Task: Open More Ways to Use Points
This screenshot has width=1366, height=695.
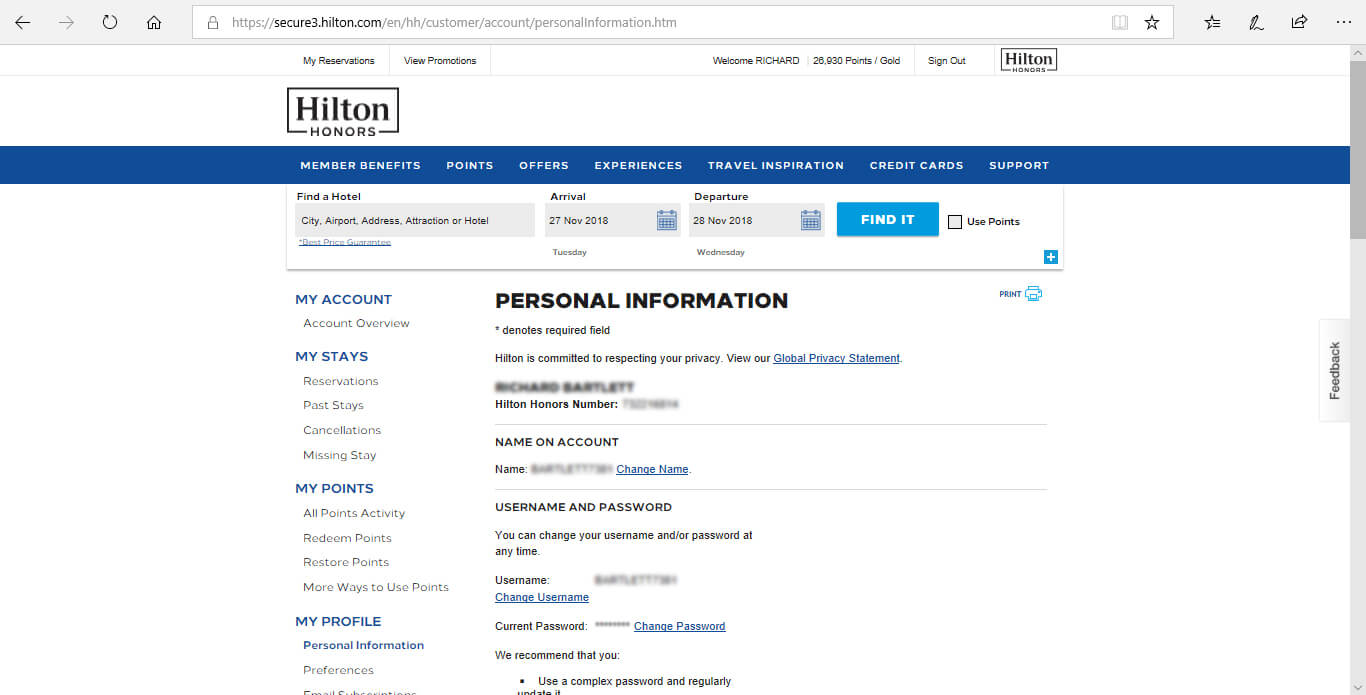Action: pyautogui.click(x=376, y=587)
